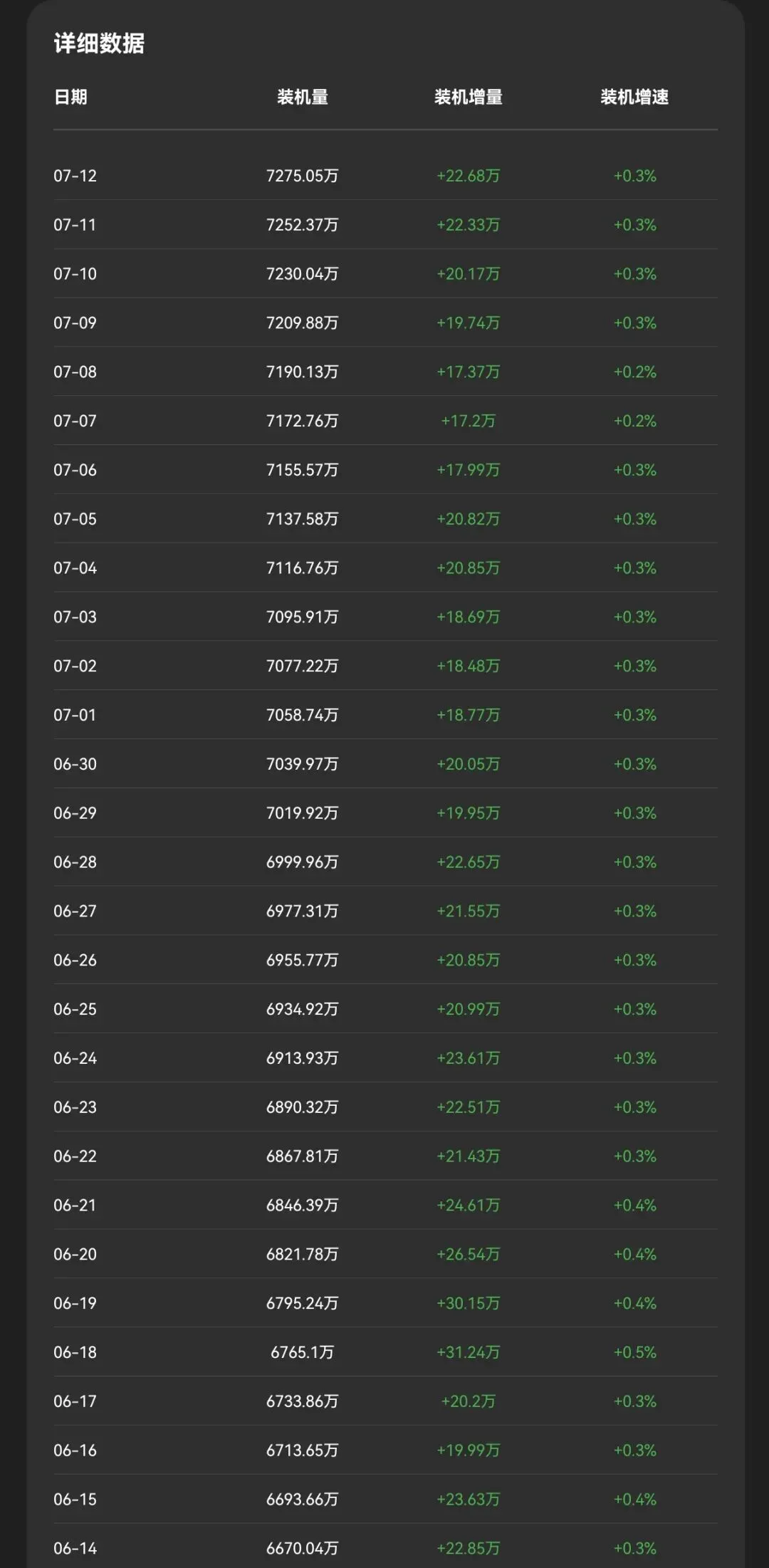Screen dimensions: 769x1568
Task: Click increment value +31.24万
Action: click(x=469, y=1352)
